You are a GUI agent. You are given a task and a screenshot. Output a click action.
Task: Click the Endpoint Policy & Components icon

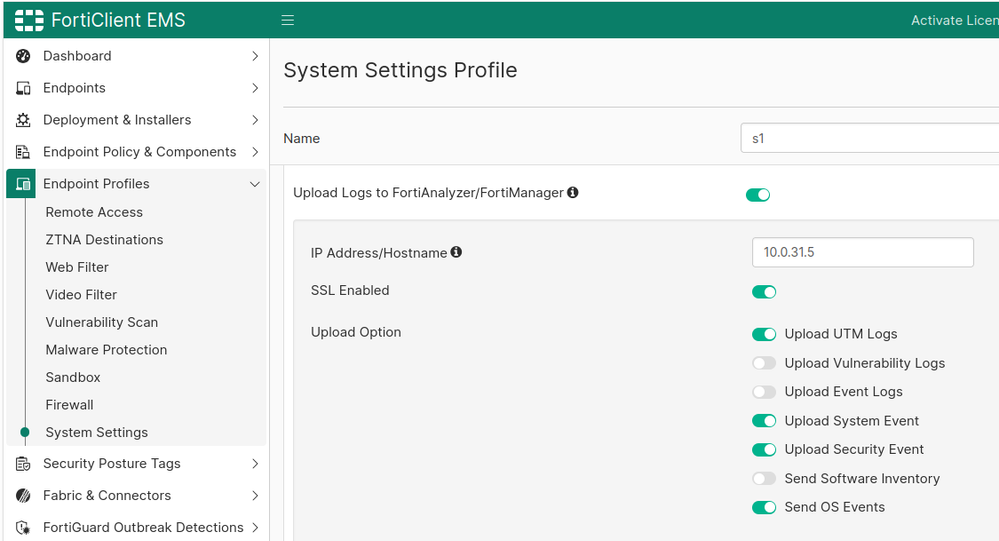pos(23,152)
